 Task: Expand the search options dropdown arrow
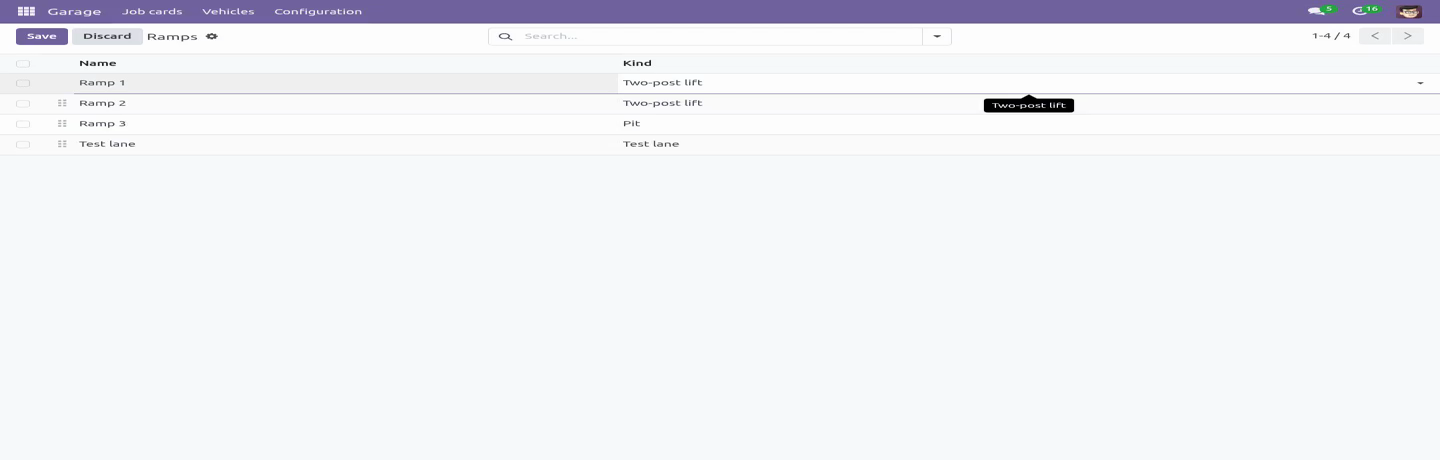pyautogui.click(x=937, y=36)
